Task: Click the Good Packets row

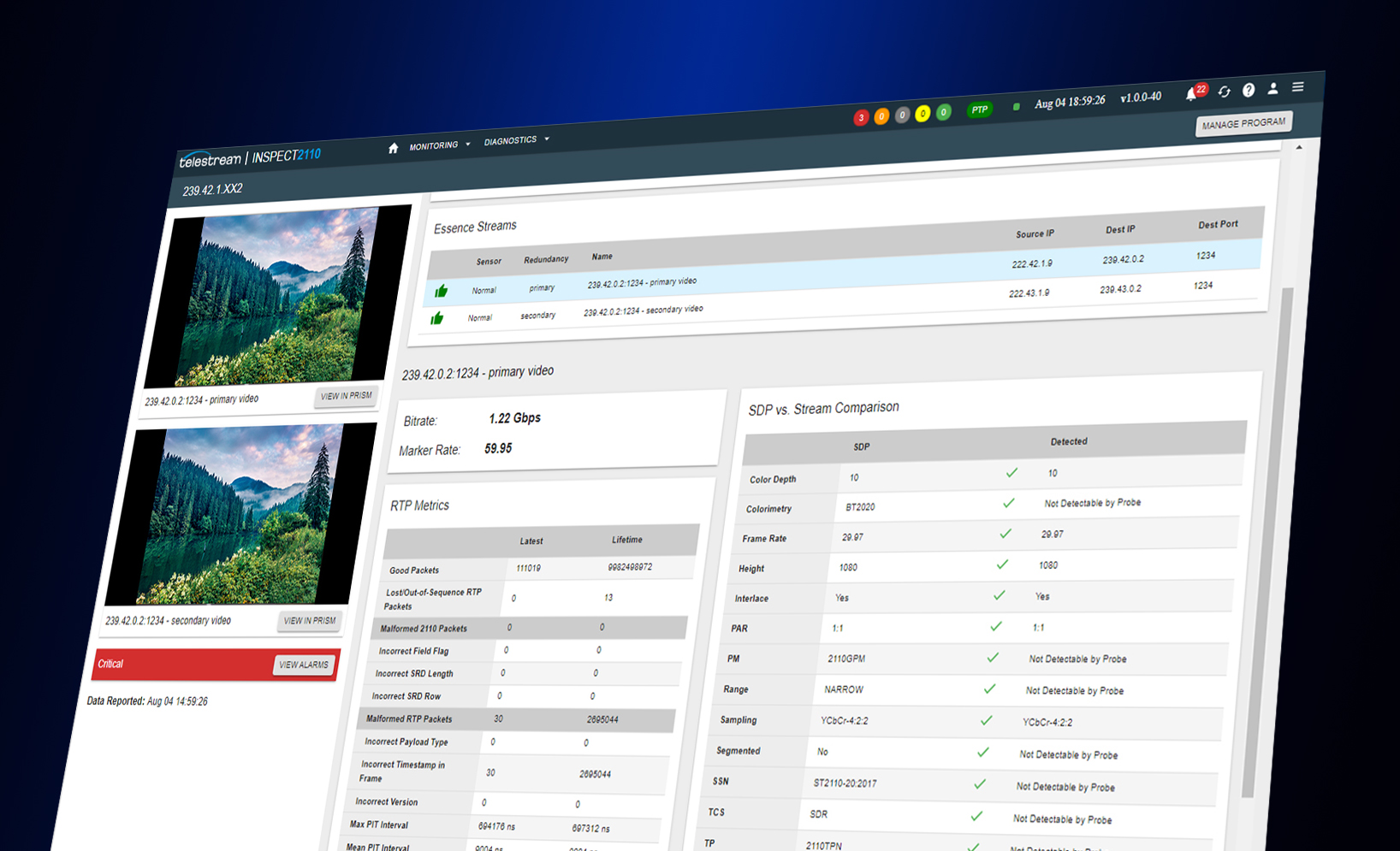Action: tap(538, 569)
